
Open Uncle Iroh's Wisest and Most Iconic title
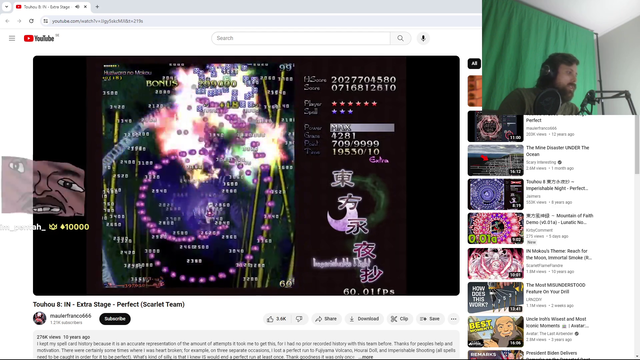tap(557, 322)
